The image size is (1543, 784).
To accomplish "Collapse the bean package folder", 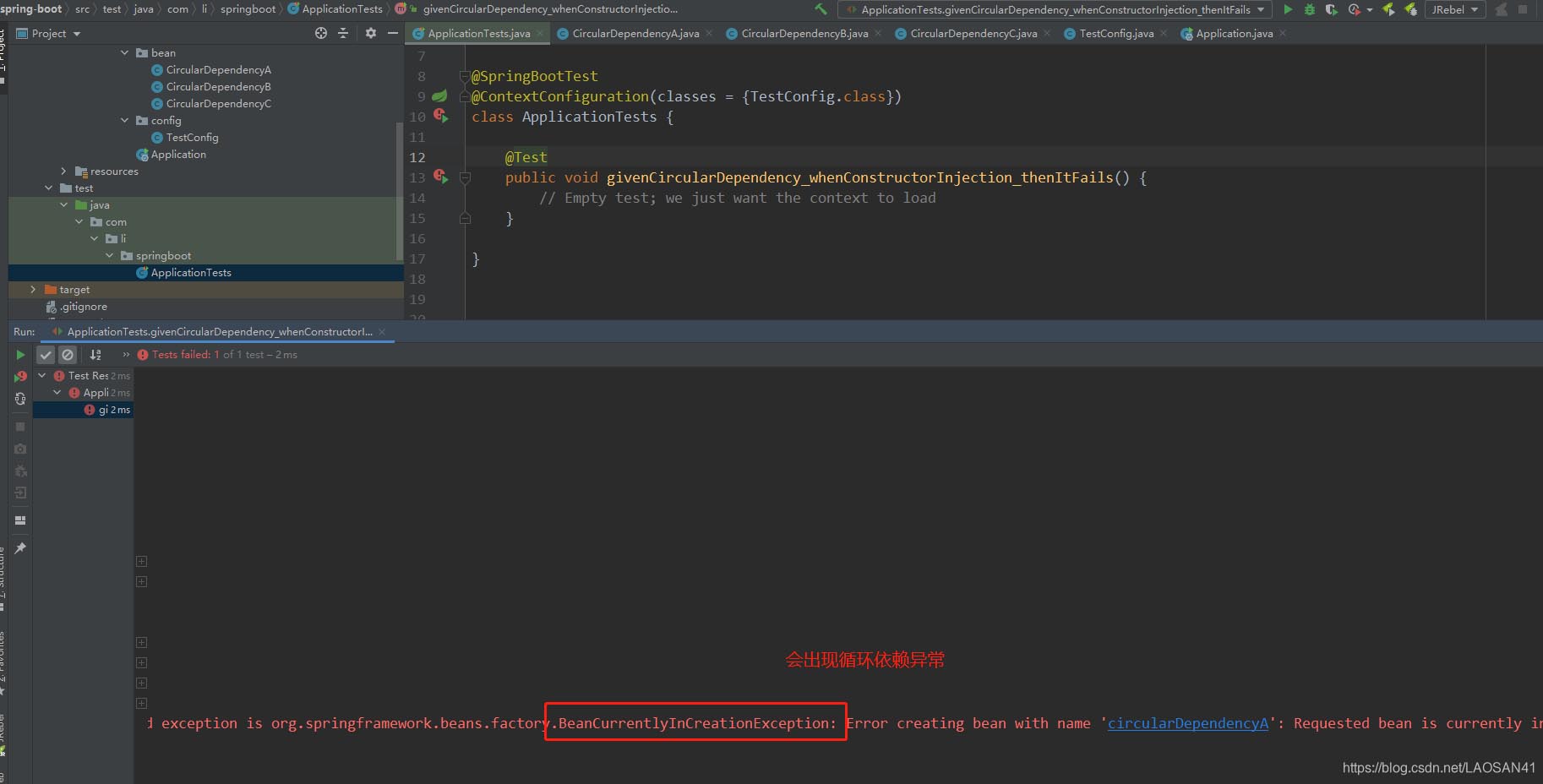I will click(125, 53).
